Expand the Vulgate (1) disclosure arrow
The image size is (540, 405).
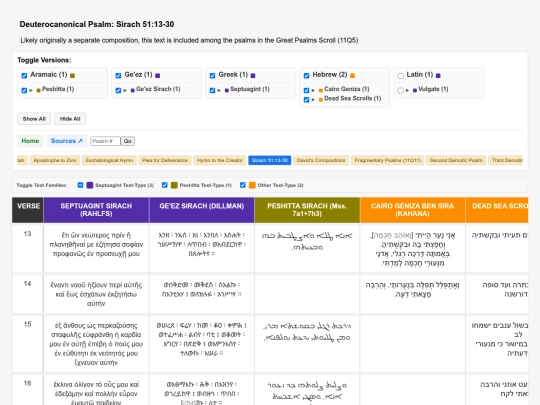pos(407,90)
